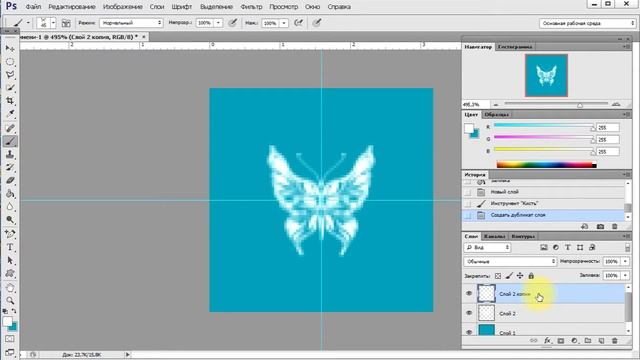Toggle lock image pixels brush icon
Image resolution: width=640 pixels, height=360 pixels.
pos(509,276)
